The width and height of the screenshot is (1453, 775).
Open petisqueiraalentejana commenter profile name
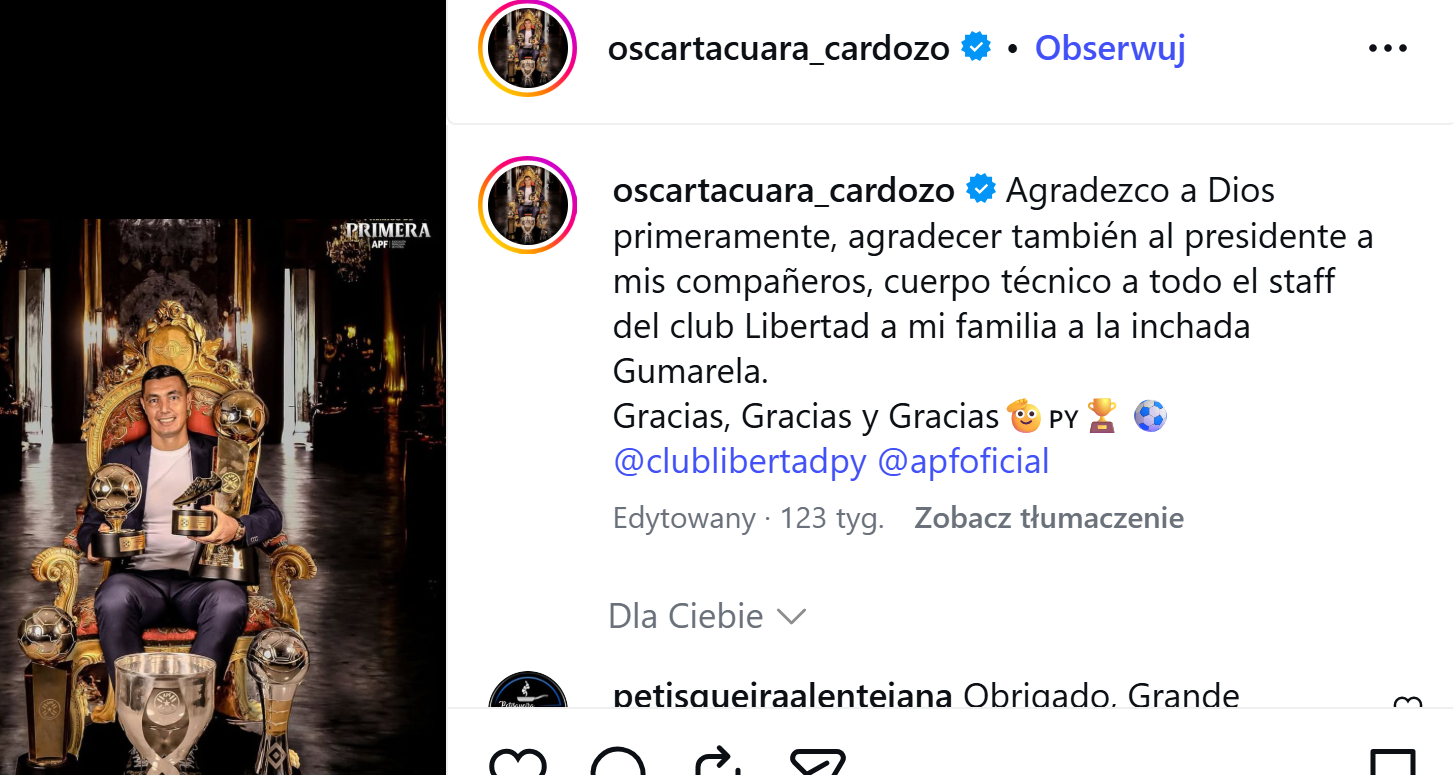[x=782, y=696]
